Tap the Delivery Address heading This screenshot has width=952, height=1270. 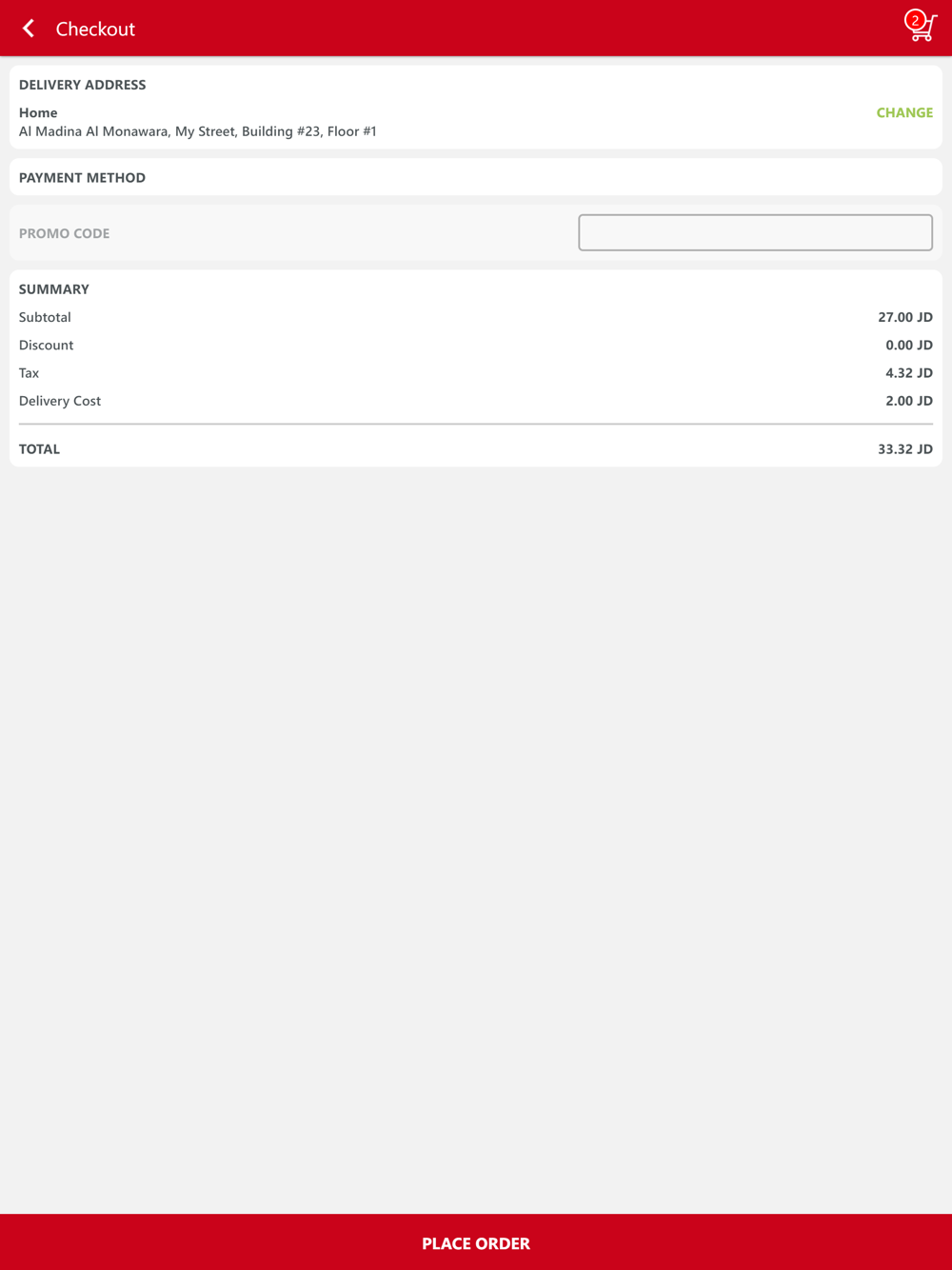click(x=83, y=85)
